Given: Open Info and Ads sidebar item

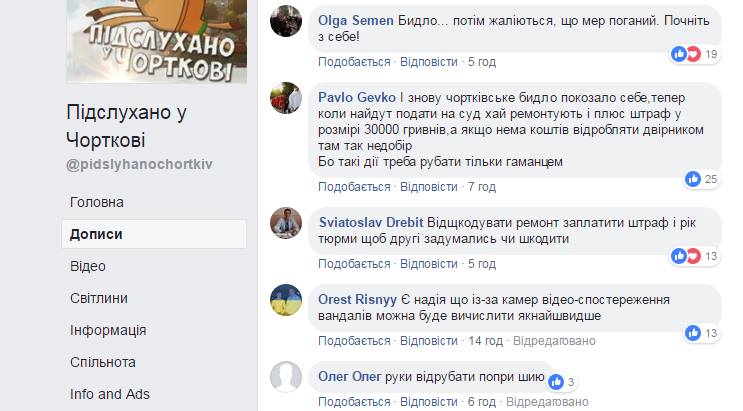Looking at the screenshot, I should (109, 394).
